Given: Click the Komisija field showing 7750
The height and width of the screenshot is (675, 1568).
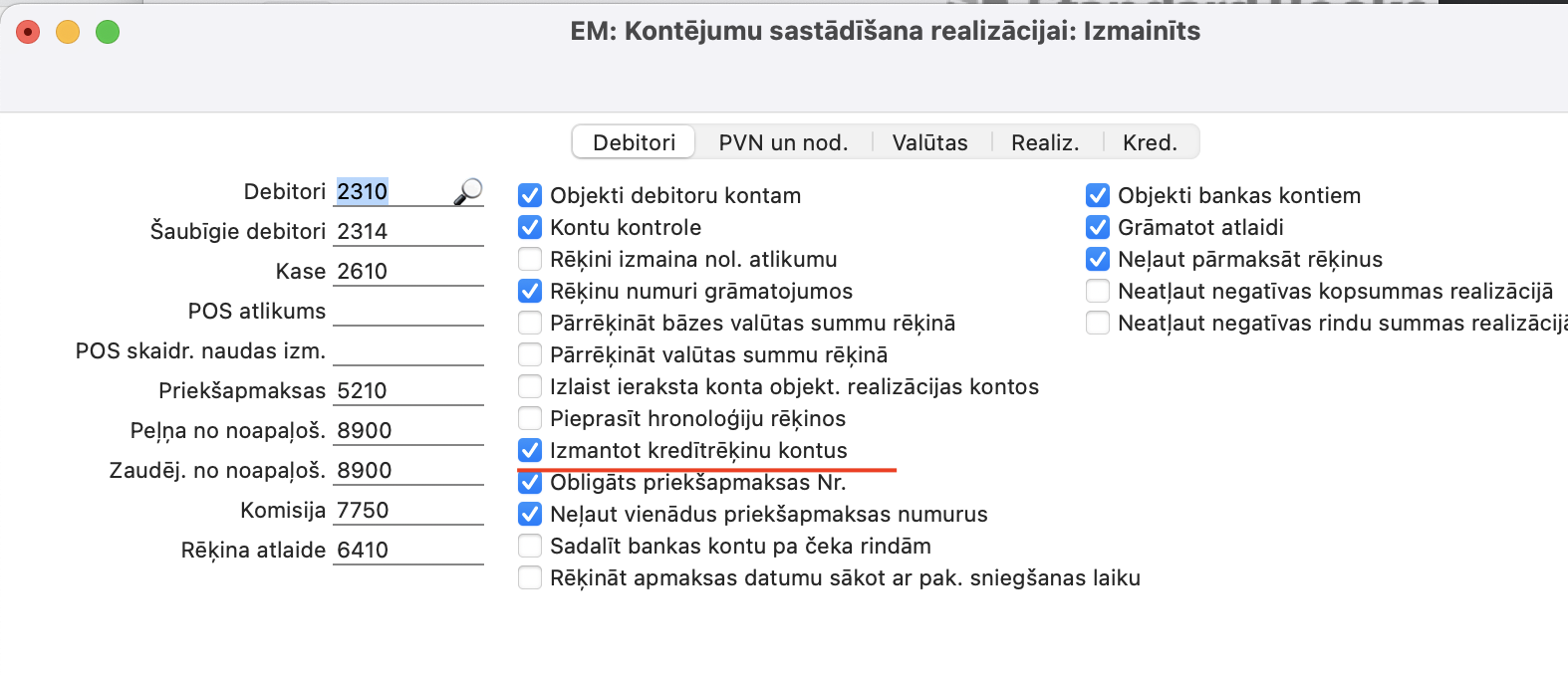Looking at the screenshot, I should [408, 511].
